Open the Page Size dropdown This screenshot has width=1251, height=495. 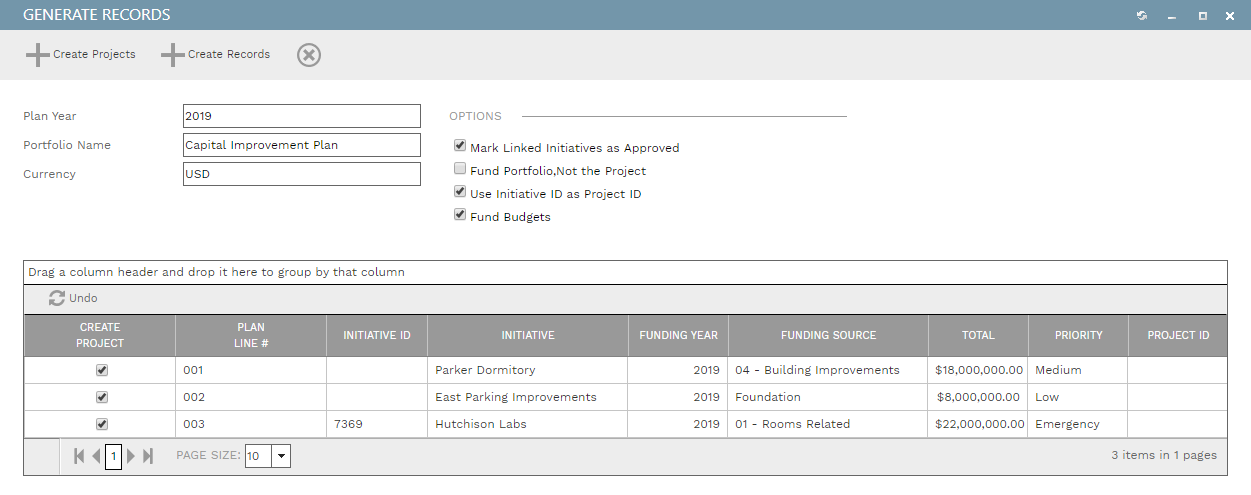pyautogui.click(x=281, y=456)
